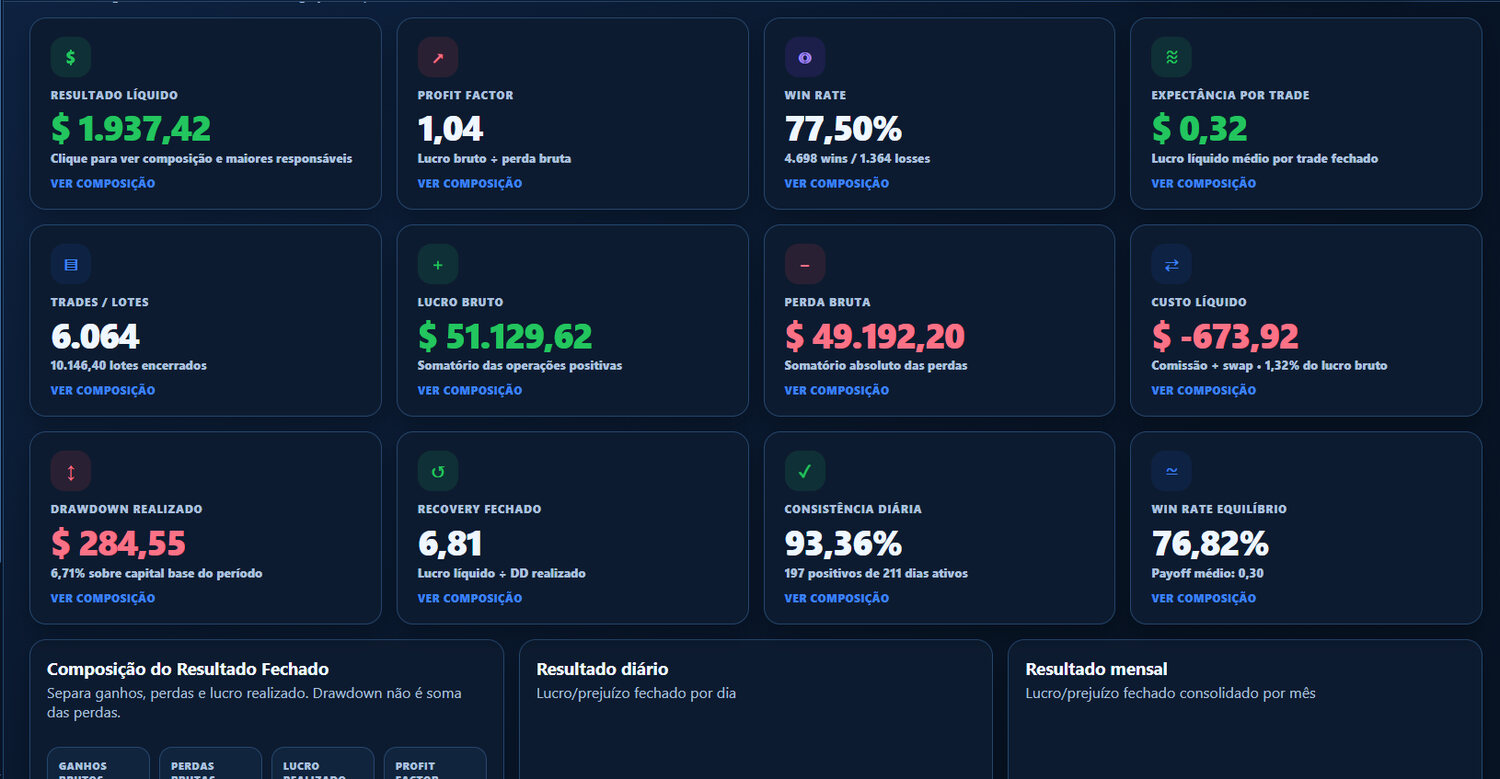Click the wave icon on Expectância por Trade card
The image size is (1500, 779).
1171,57
